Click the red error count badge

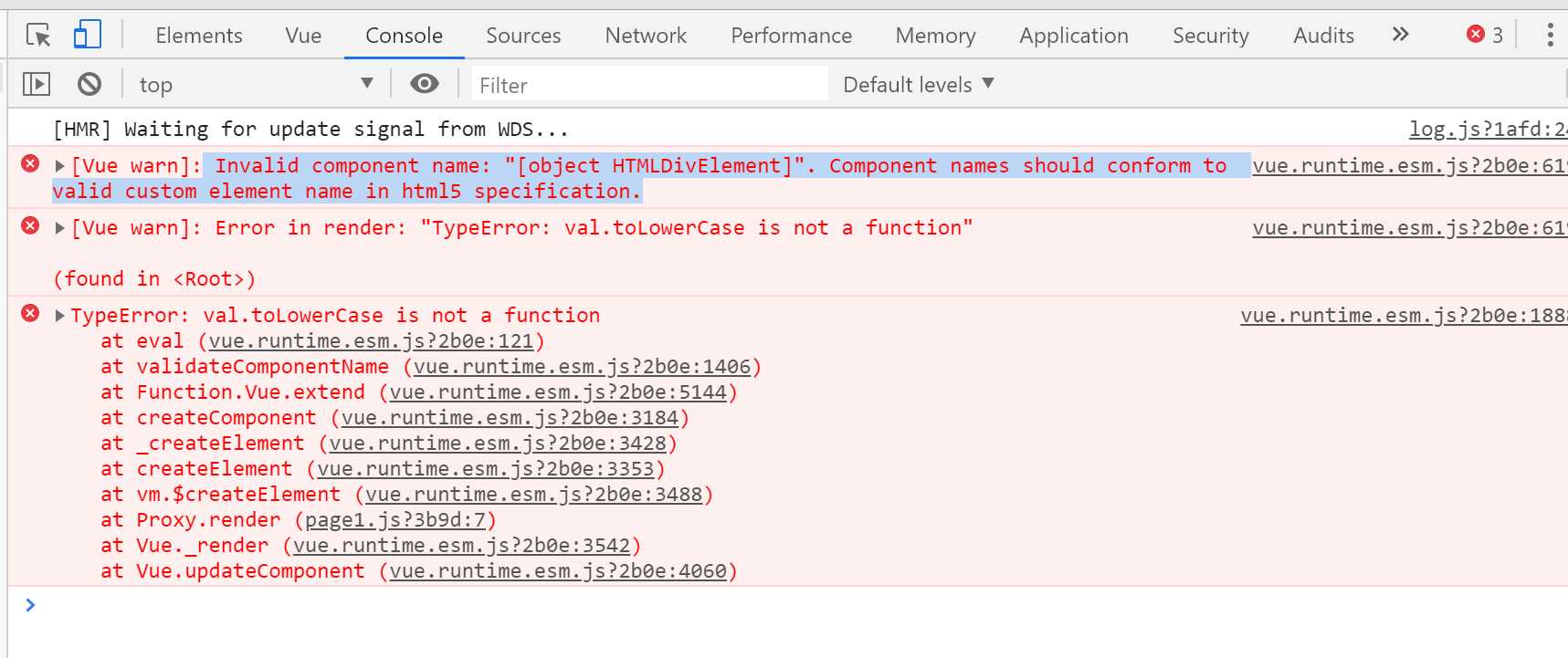pyautogui.click(x=1485, y=35)
